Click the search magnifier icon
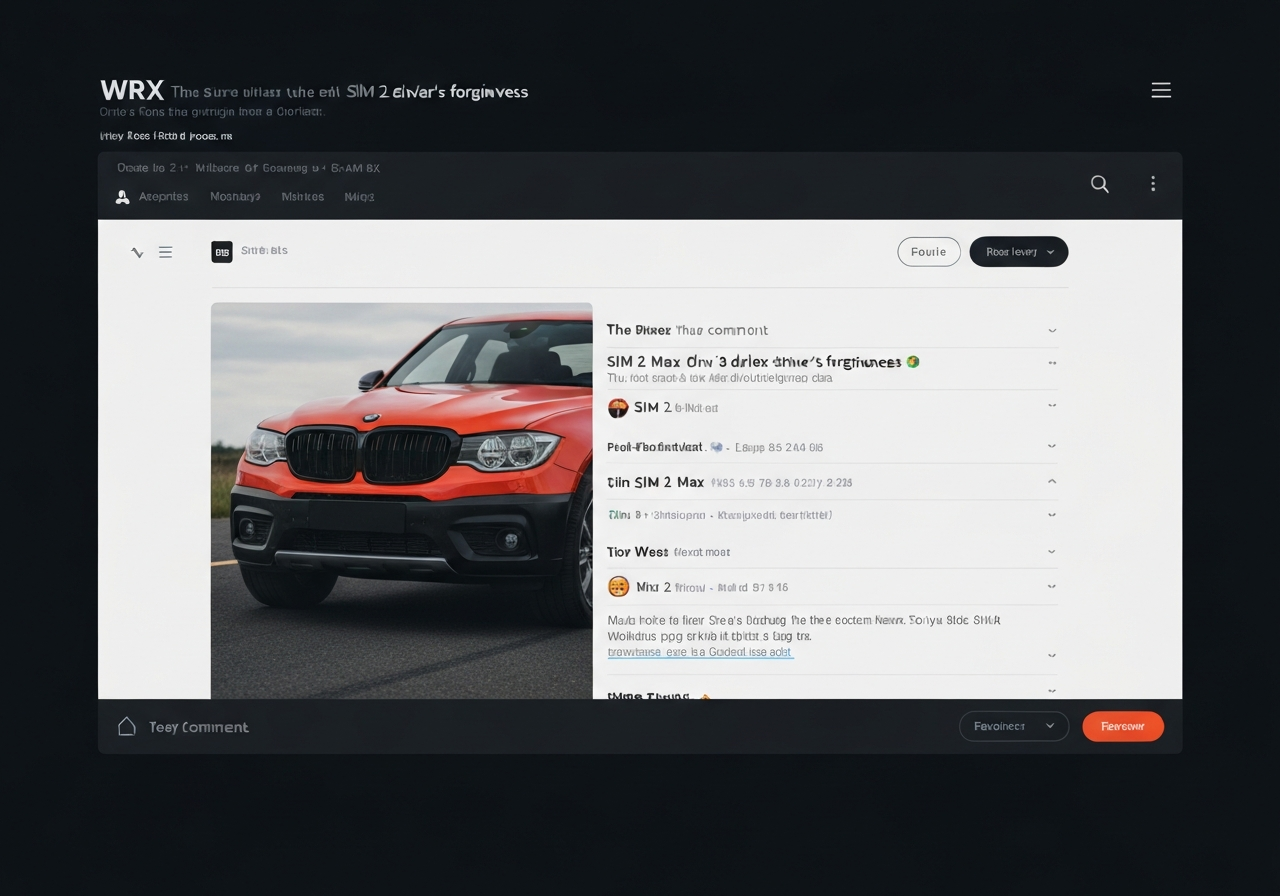 coord(1100,184)
